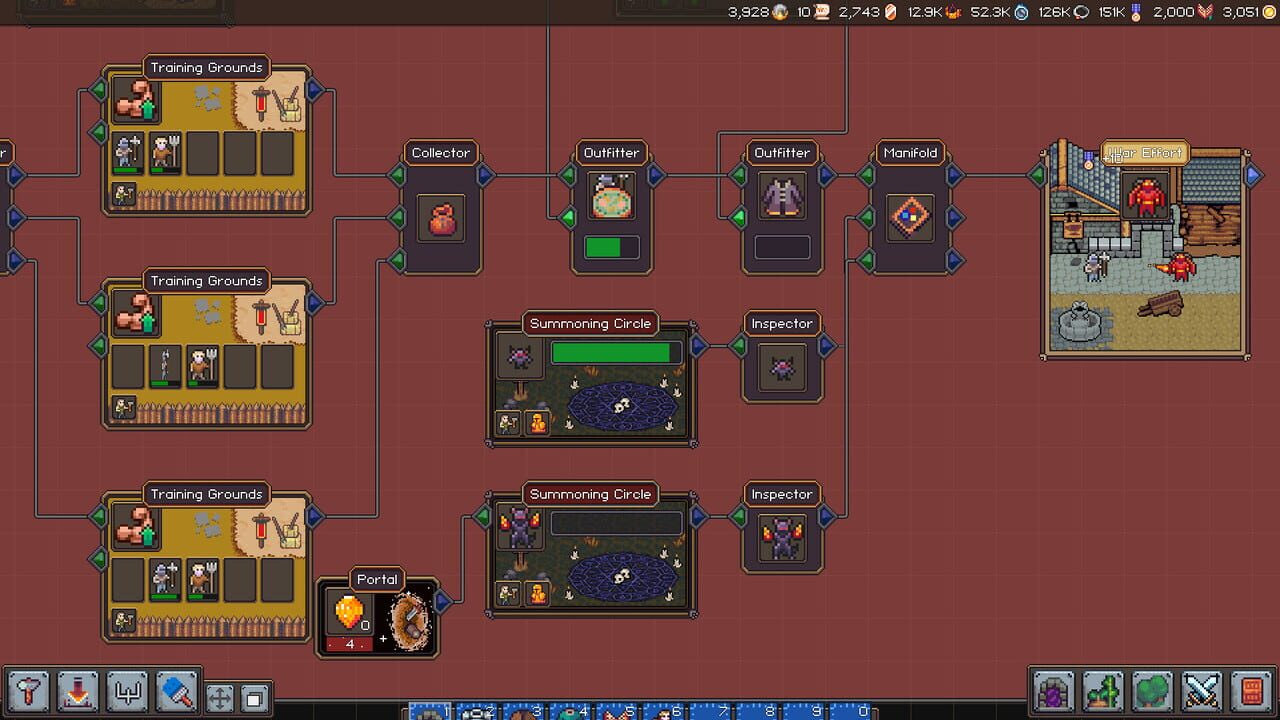Click the Manifold's diamond filter icon
Image resolution: width=1280 pixels, height=720 pixels.
[910, 218]
